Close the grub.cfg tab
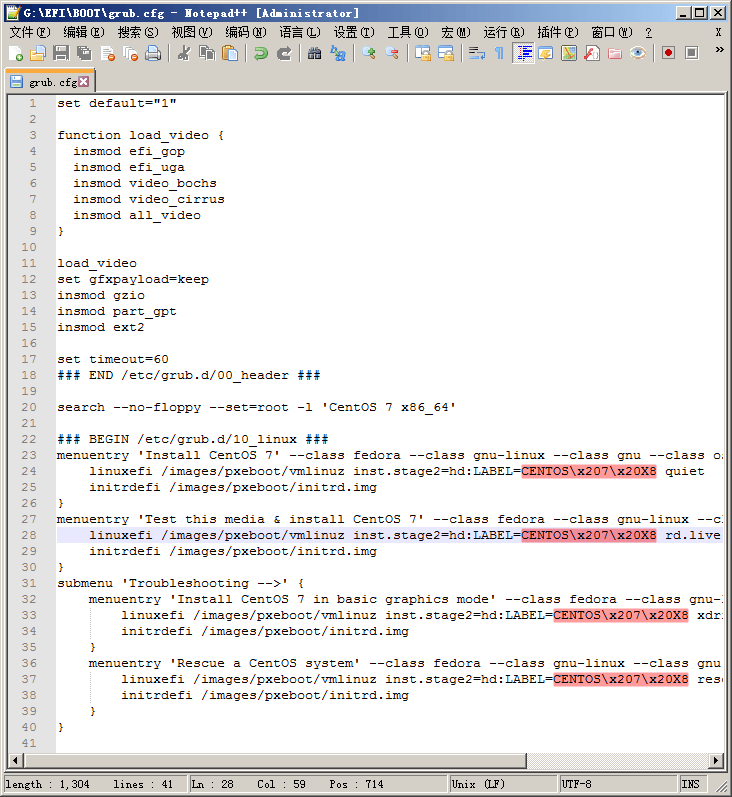The width and height of the screenshot is (732, 797). (84, 82)
